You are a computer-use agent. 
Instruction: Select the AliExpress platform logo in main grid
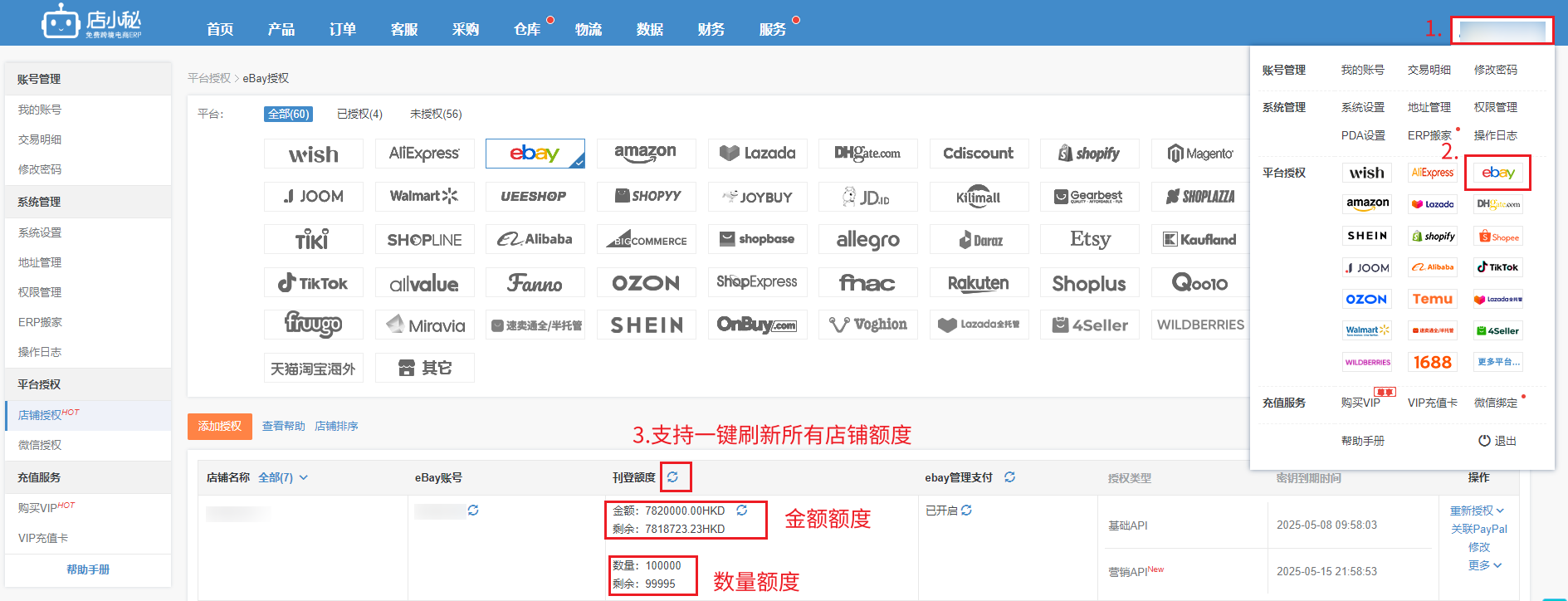point(424,154)
